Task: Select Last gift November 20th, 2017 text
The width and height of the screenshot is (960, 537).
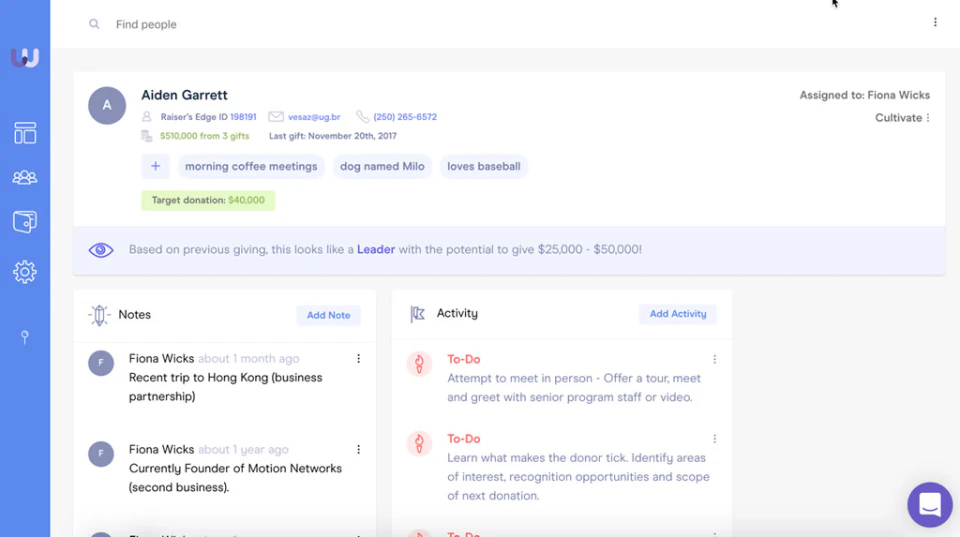Action: [333, 136]
